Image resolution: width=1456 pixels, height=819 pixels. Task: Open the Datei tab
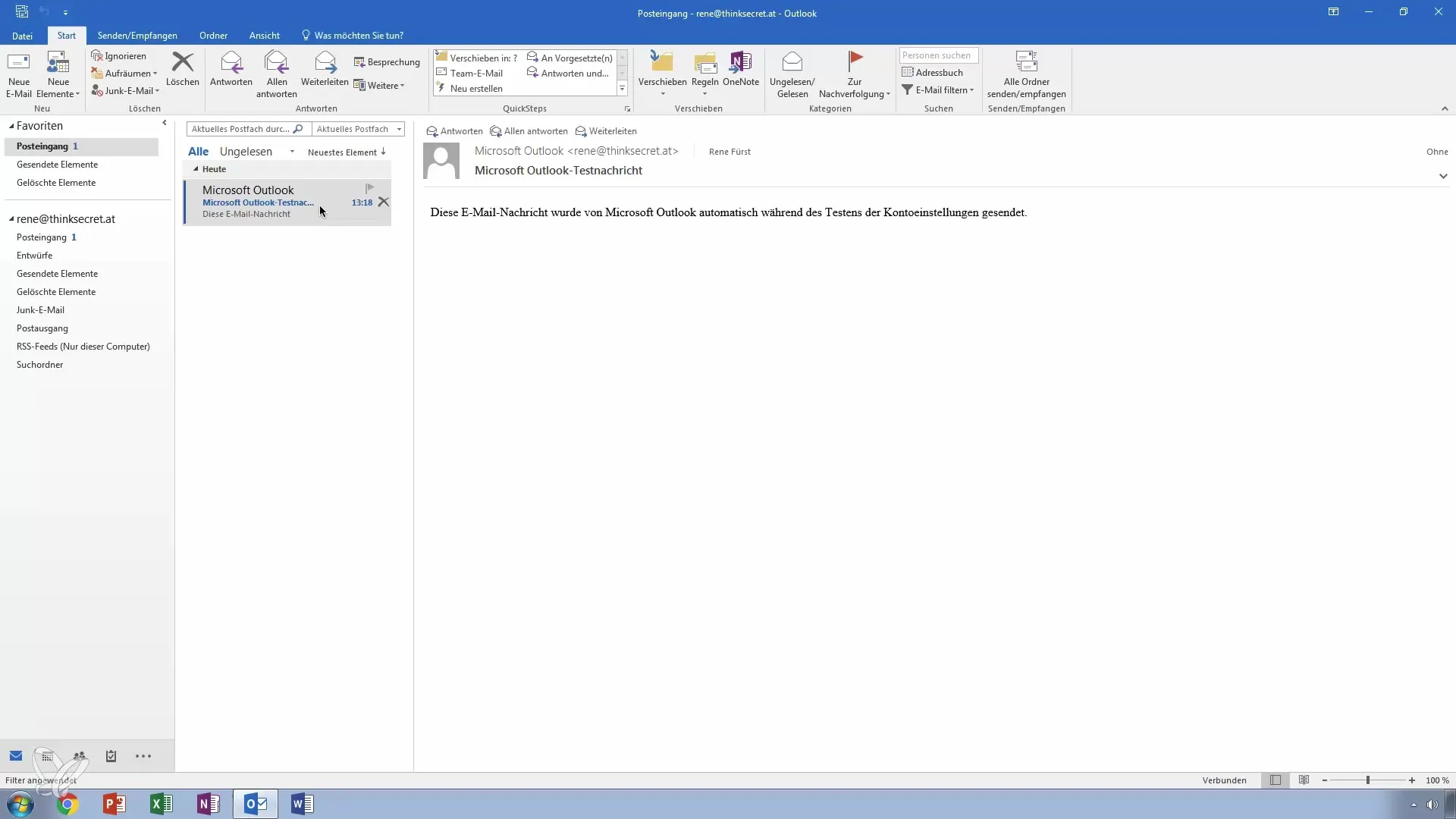[x=22, y=36]
